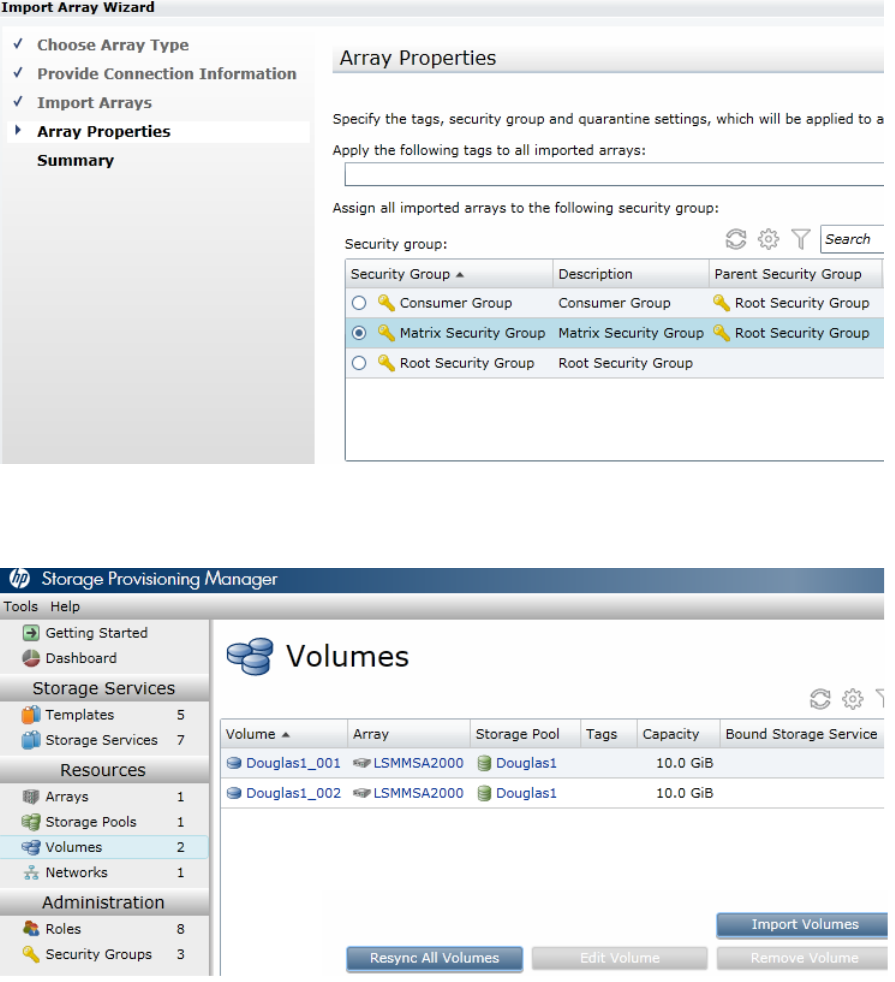Sort by the Tags column header

coord(608,734)
